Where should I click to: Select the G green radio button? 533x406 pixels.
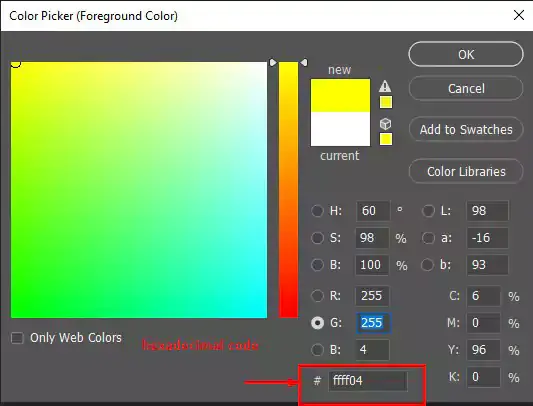317,323
